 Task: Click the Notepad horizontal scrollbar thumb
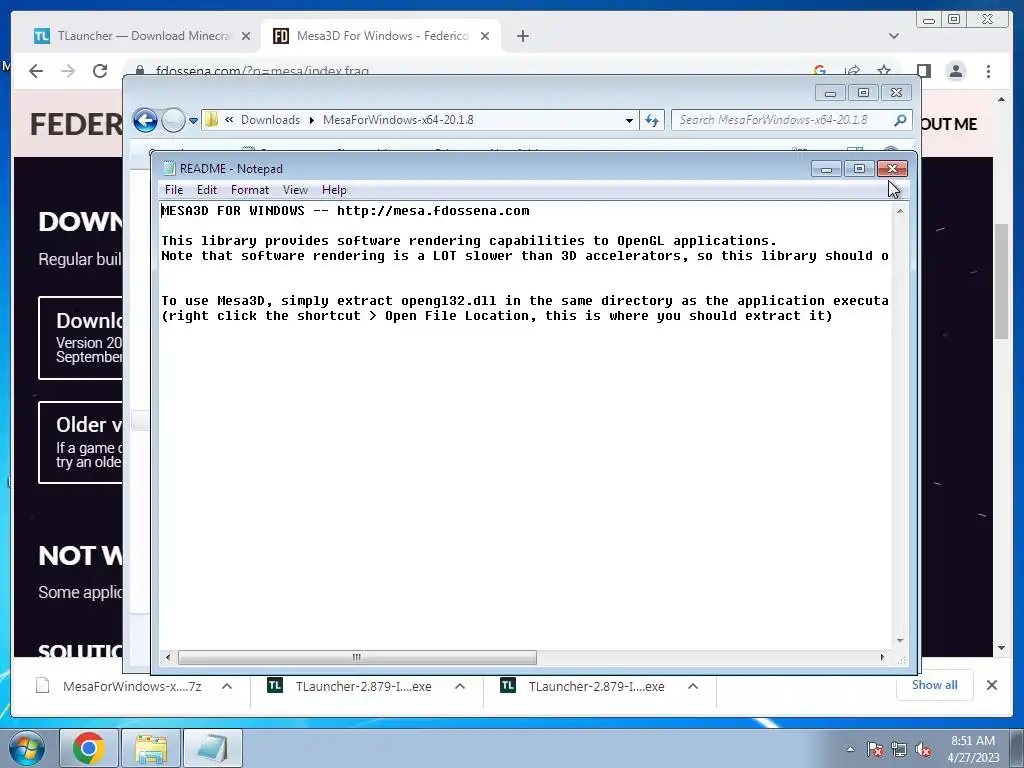(357, 657)
